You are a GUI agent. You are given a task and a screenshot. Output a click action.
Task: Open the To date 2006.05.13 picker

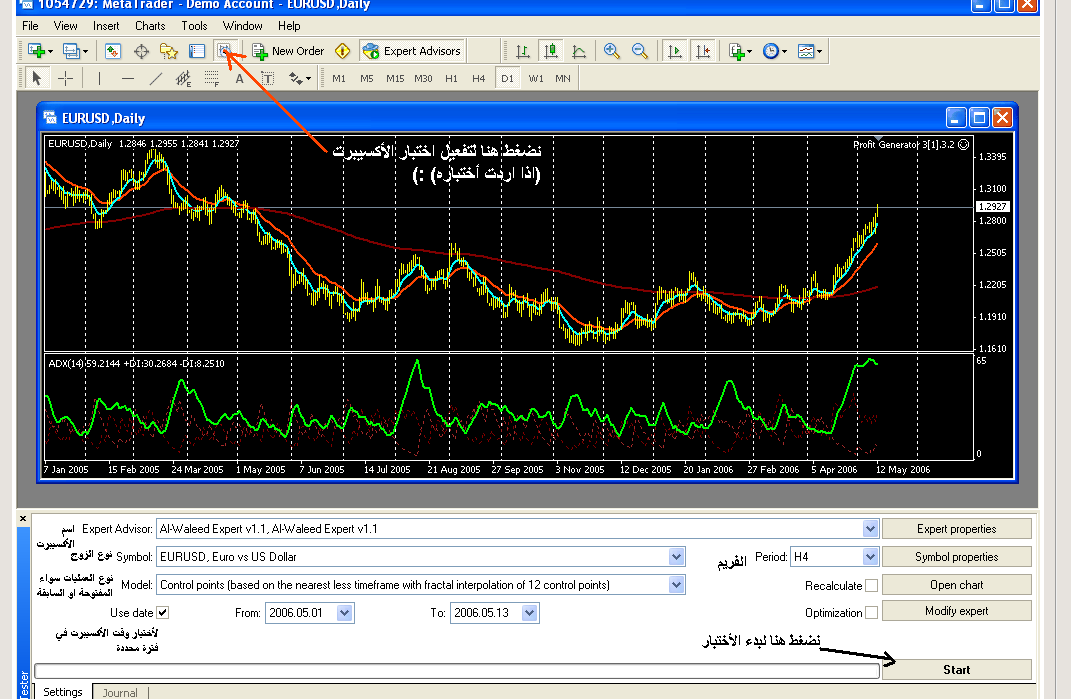[x=529, y=613]
